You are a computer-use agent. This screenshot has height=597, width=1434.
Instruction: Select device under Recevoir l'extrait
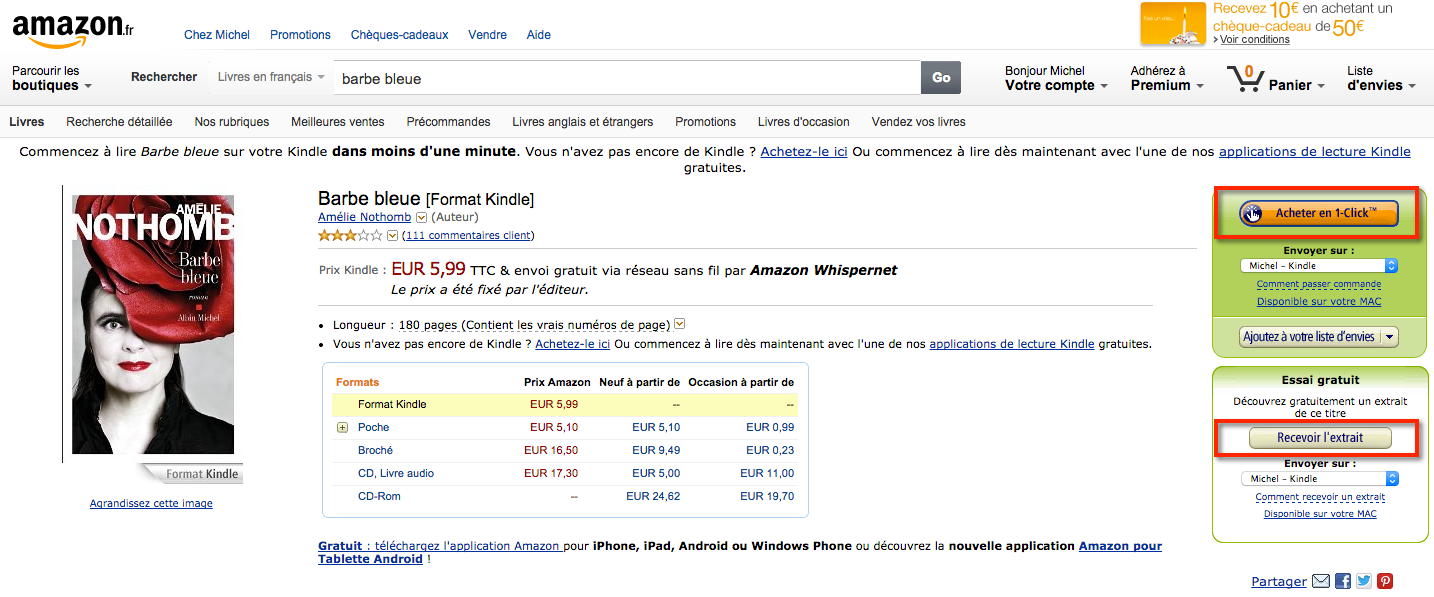point(1319,479)
